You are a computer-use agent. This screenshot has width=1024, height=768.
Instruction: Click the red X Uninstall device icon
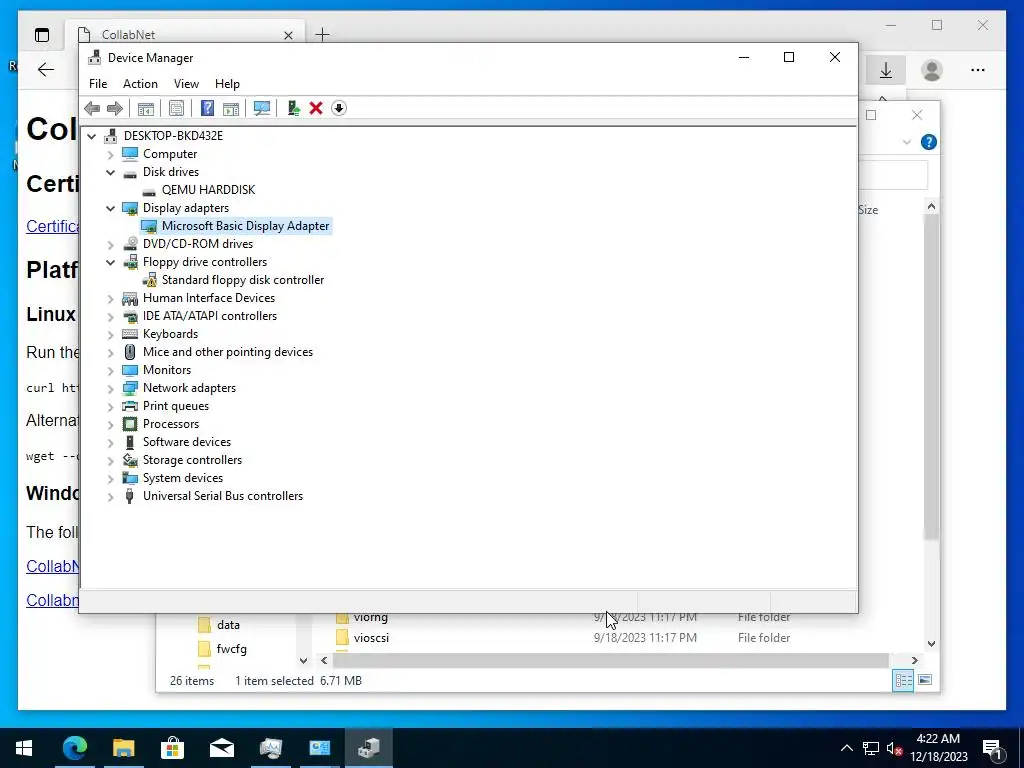(316, 108)
